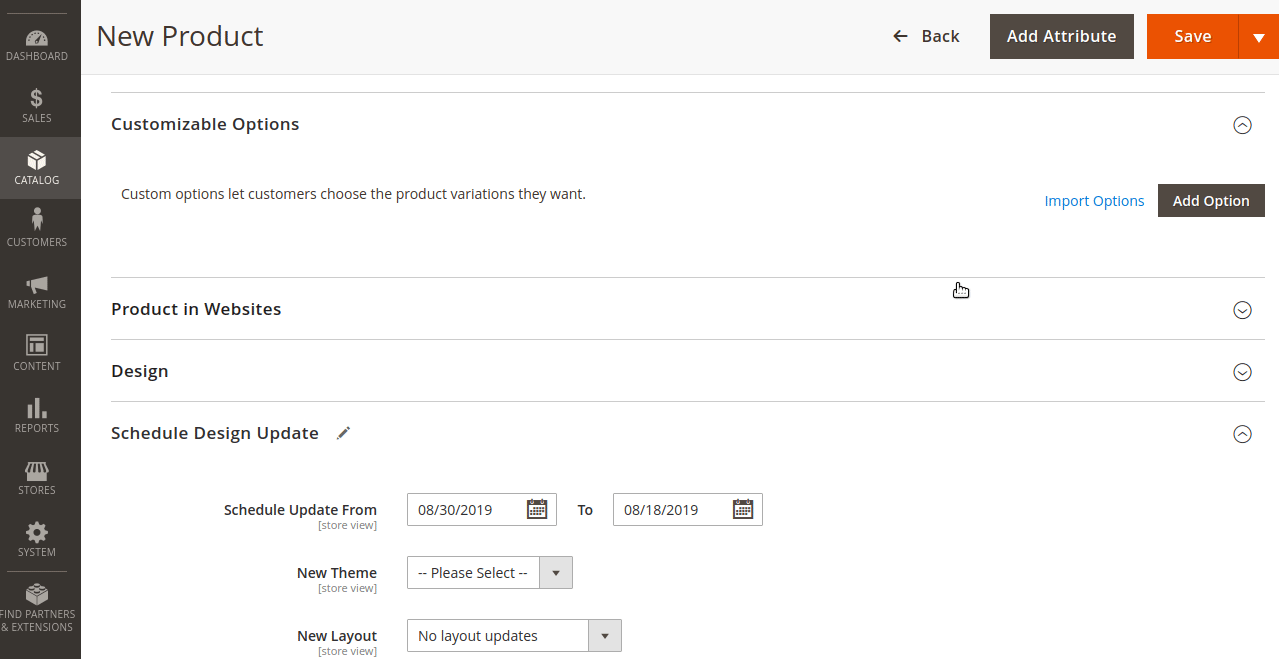Click the New Product page title
Screen dimensions: 1279x659
point(180,36)
